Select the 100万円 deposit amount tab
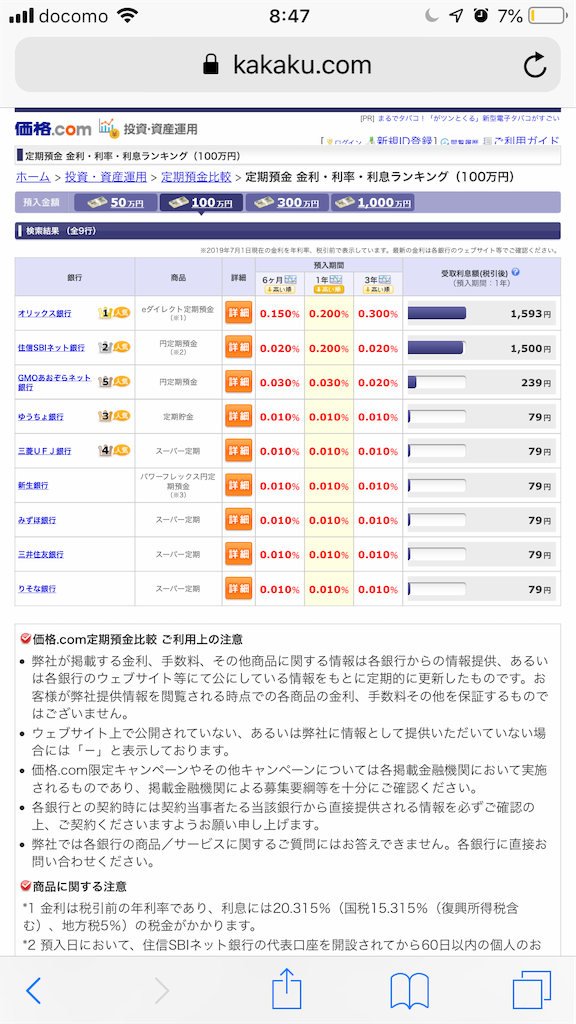 pos(200,202)
